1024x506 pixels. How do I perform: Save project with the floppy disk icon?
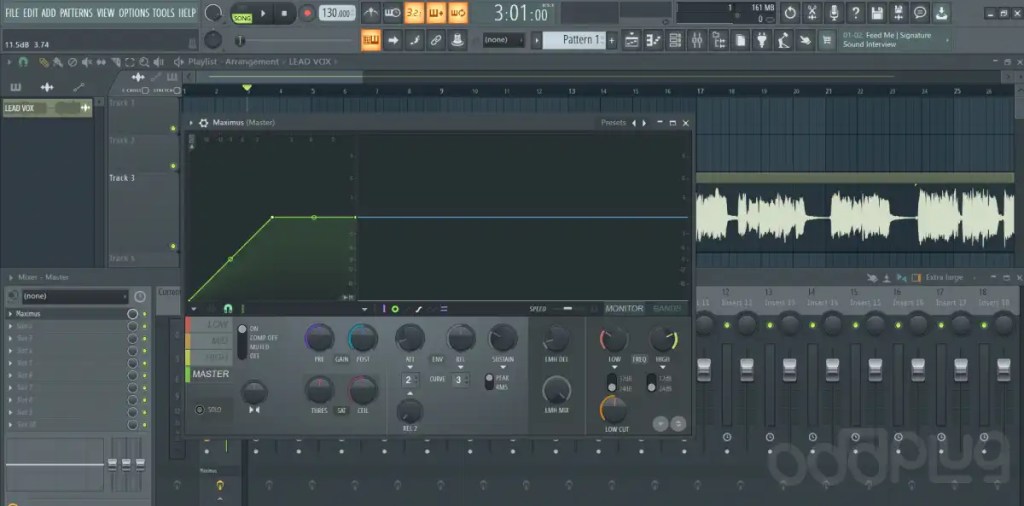[877, 12]
